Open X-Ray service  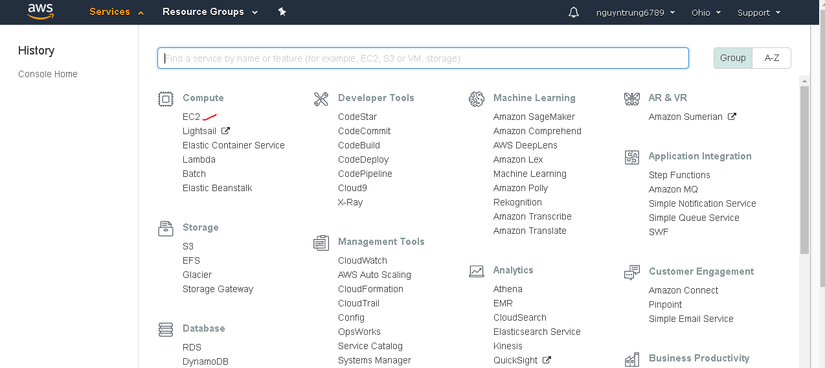pos(350,202)
